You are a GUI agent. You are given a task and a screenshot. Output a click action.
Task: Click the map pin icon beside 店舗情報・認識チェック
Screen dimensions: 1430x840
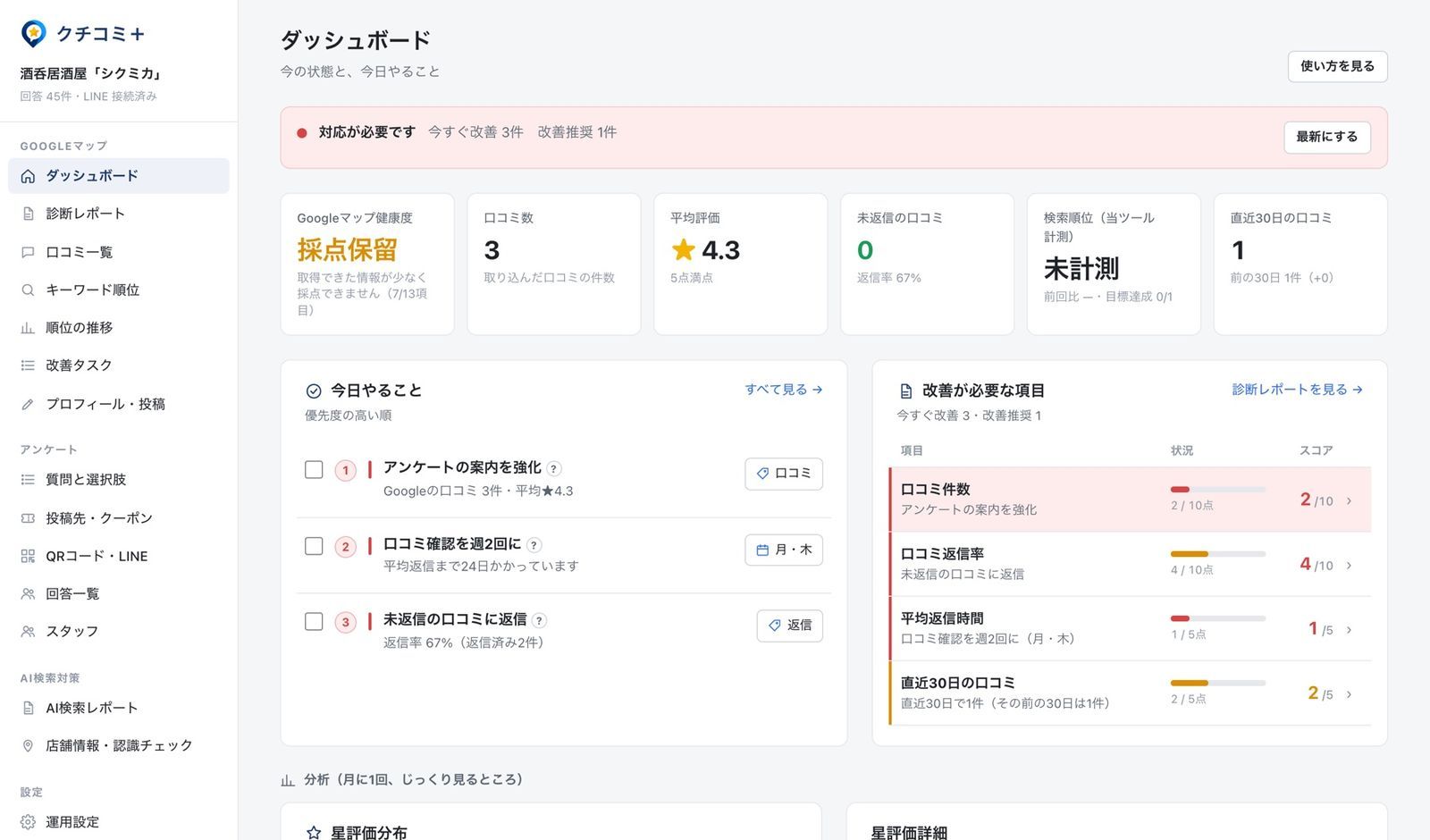tap(28, 745)
